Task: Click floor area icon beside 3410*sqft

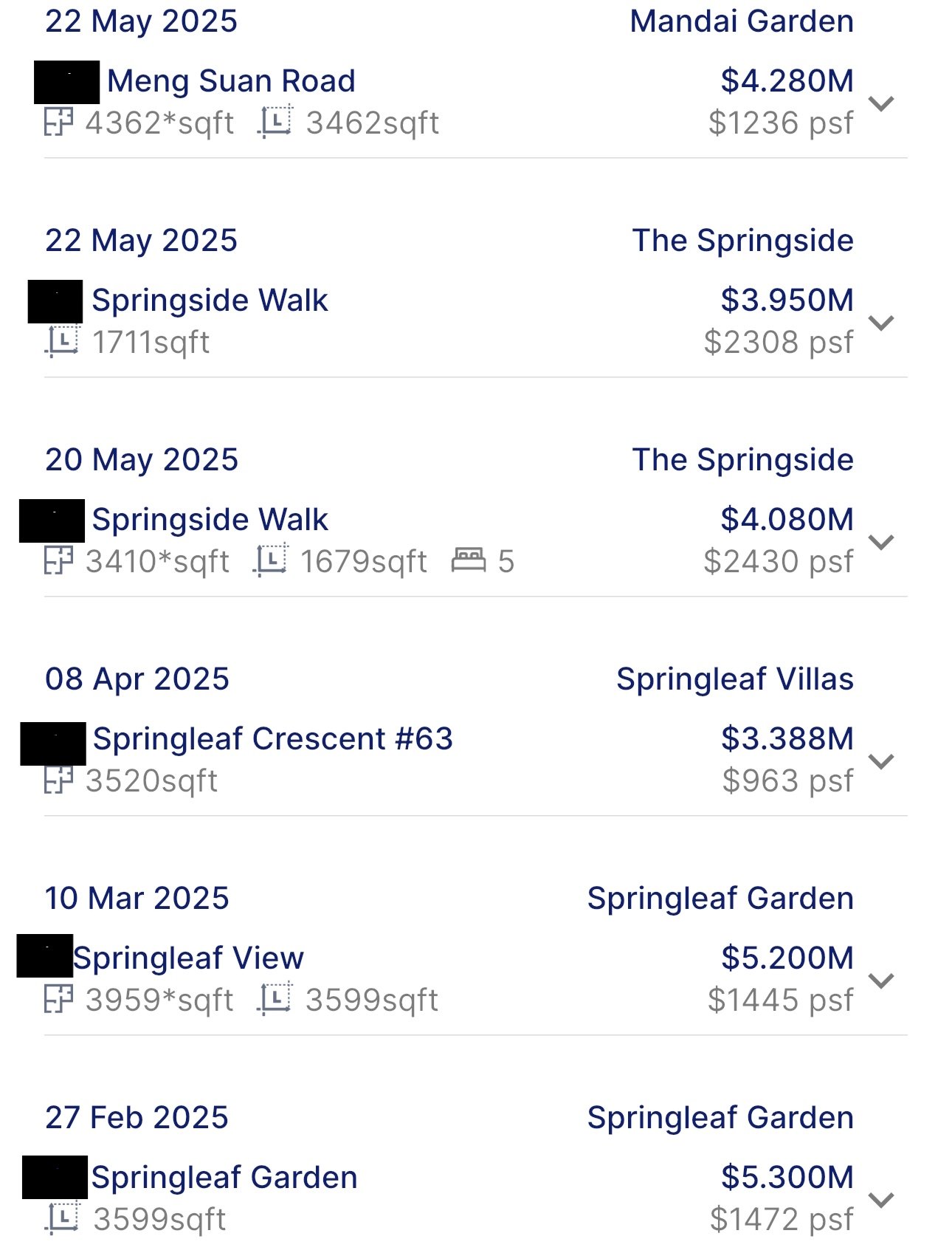Action: (58, 561)
